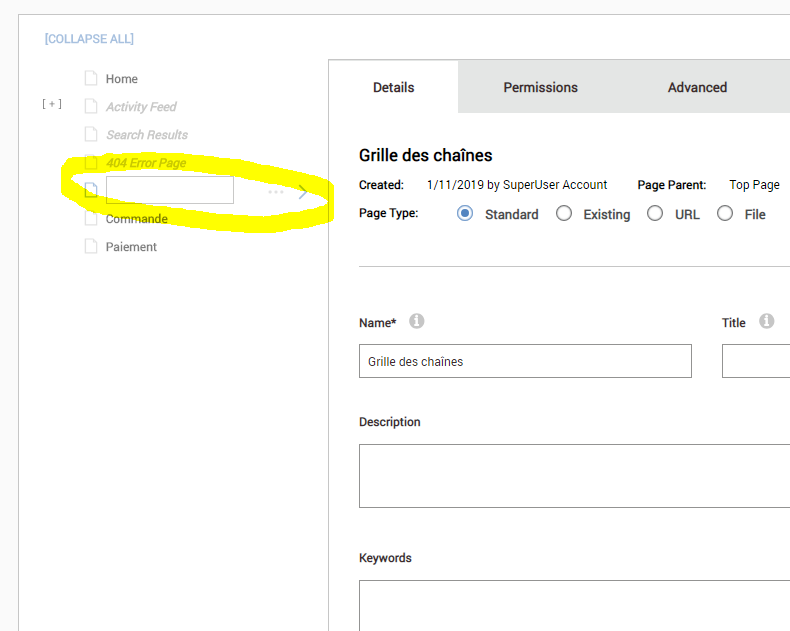This screenshot has width=790, height=631.
Task: Click the Grille des chaînes page heading
Action: [425, 155]
